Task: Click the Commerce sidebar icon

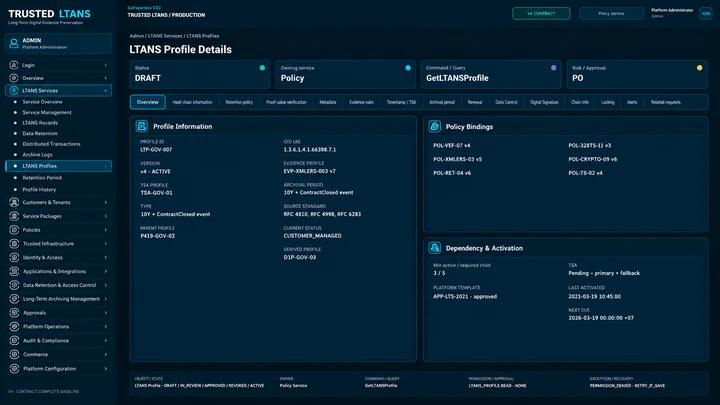Action: click(14, 354)
